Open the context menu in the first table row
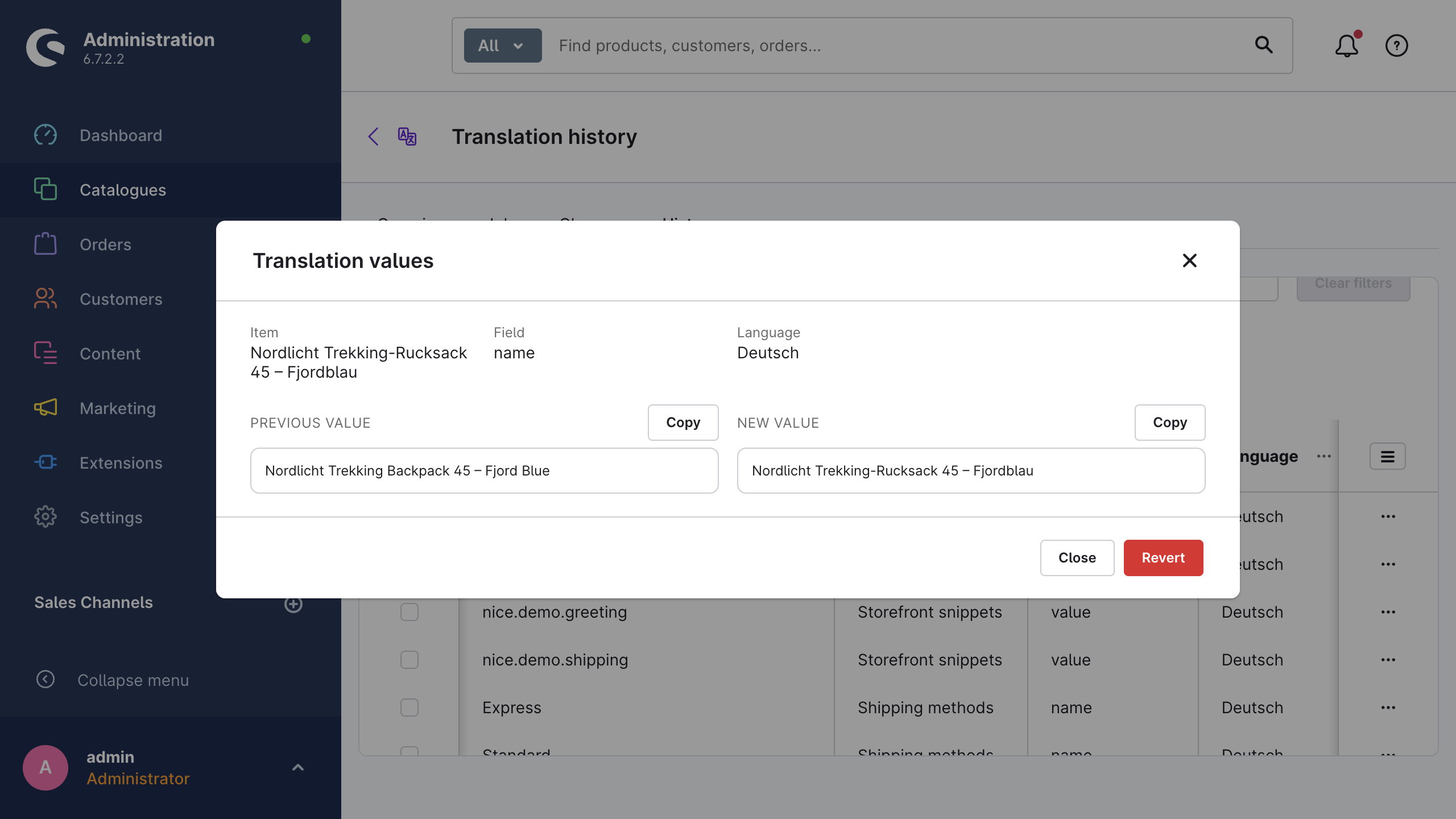This screenshot has height=819, width=1456. coord(1388,516)
